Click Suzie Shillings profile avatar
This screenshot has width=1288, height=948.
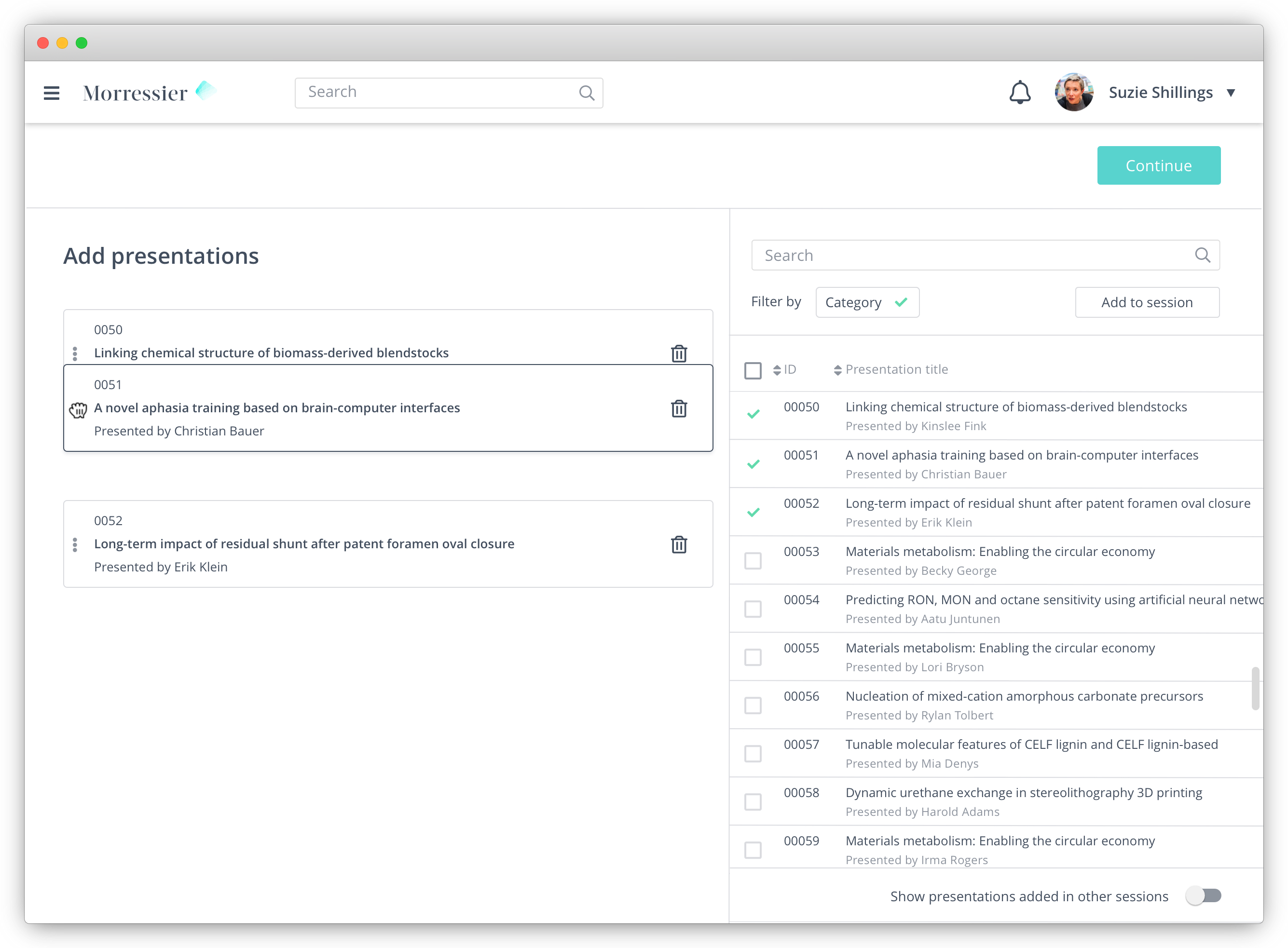(1074, 93)
